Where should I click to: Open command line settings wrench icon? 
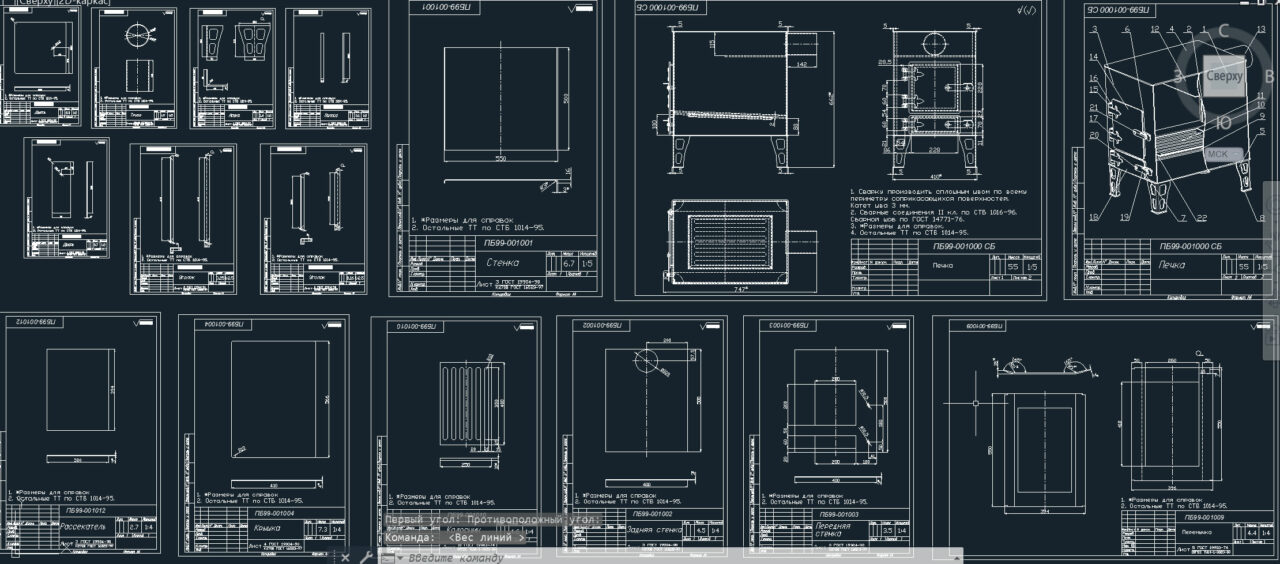pos(366,557)
